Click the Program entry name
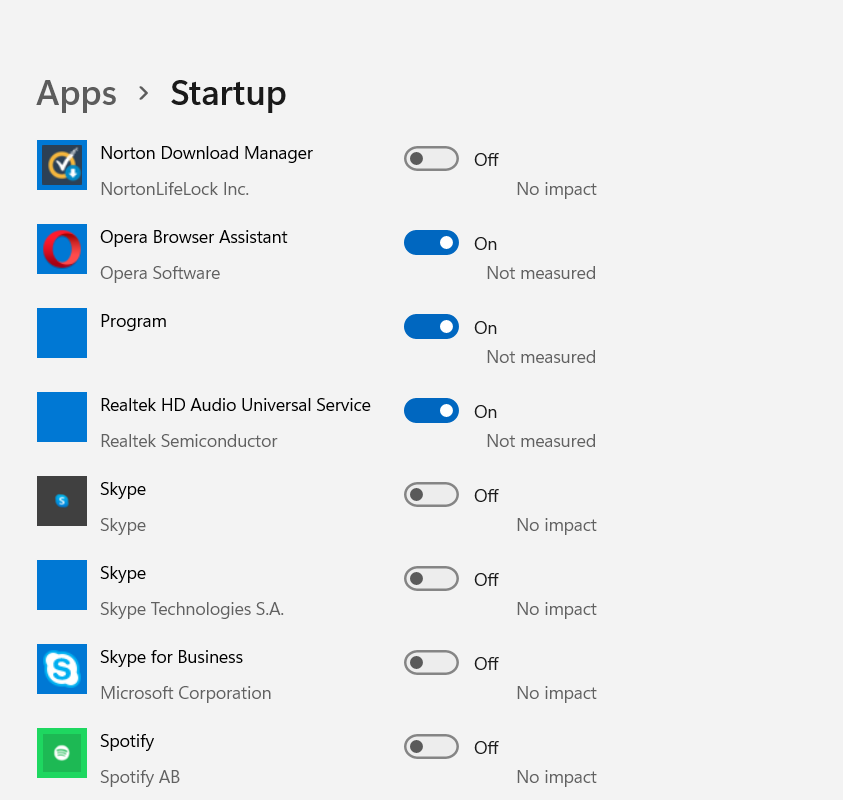Screen dimensions: 843x800 pyautogui.click(x=133, y=322)
